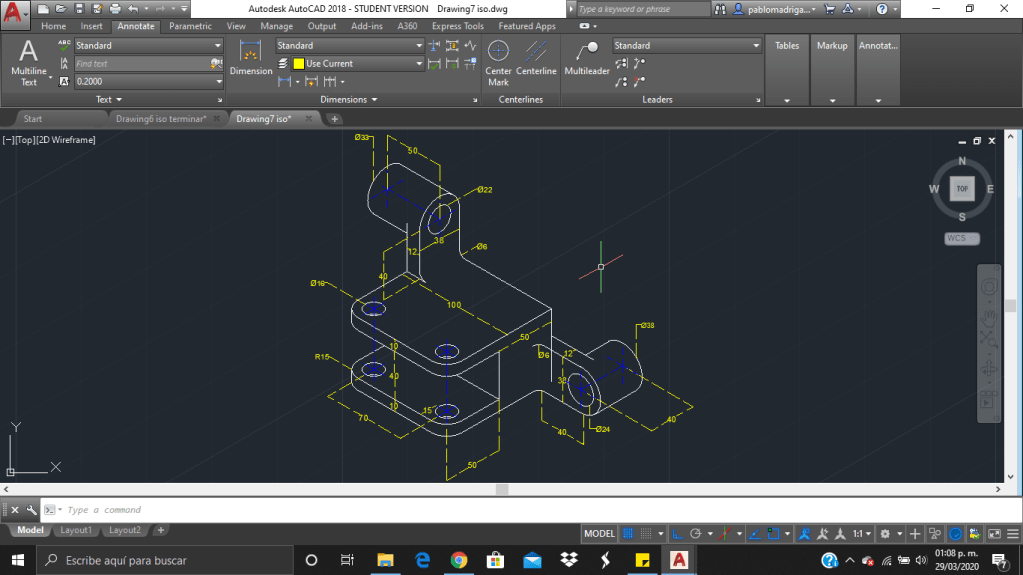Click the yellow Use Current layer swatch
This screenshot has width=1023, height=575.
click(x=298, y=64)
